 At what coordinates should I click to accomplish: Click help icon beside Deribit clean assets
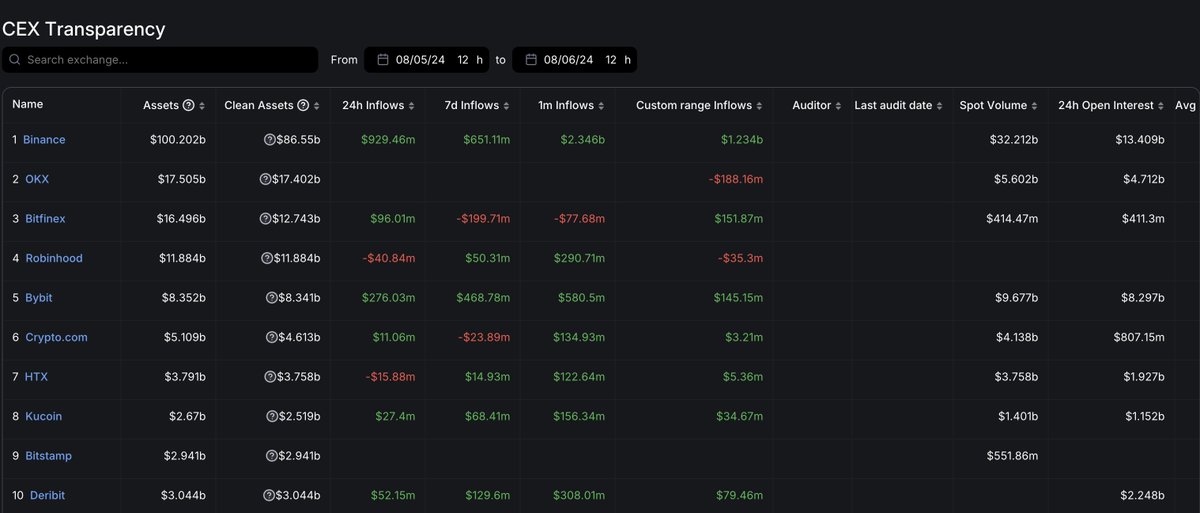tap(269, 496)
